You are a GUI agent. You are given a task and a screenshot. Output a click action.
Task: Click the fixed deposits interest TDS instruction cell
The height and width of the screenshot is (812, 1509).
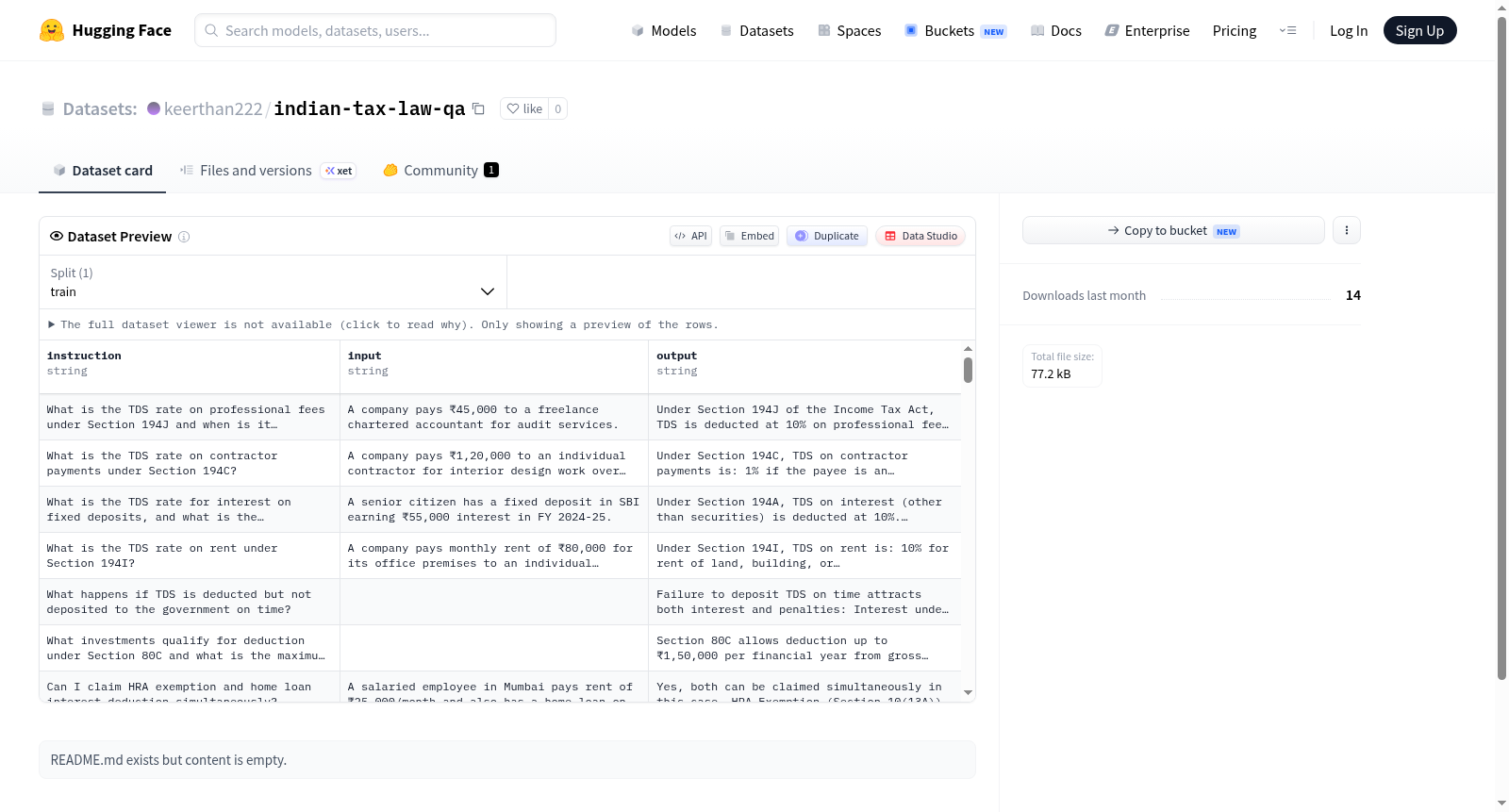tap(190, 509)
